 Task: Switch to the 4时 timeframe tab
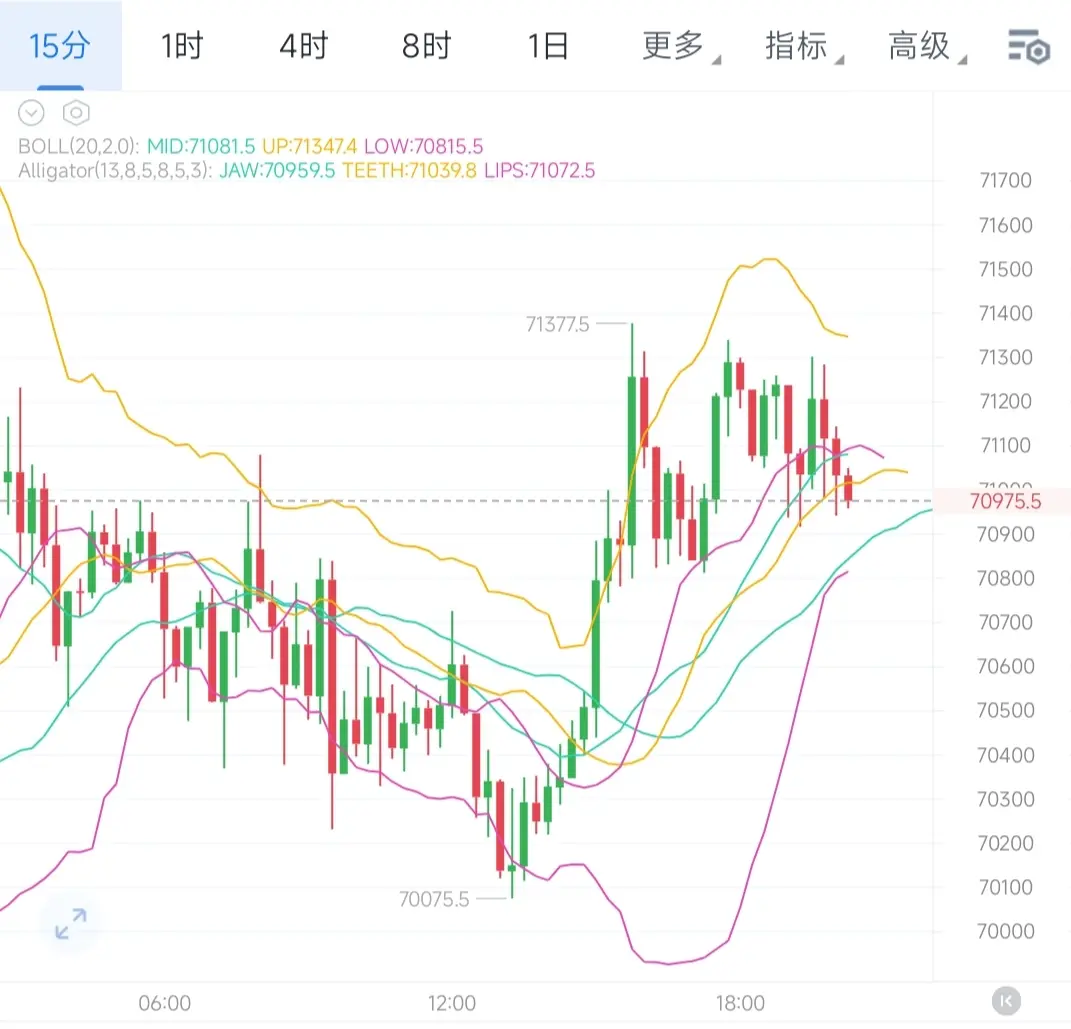pos(304,46)
